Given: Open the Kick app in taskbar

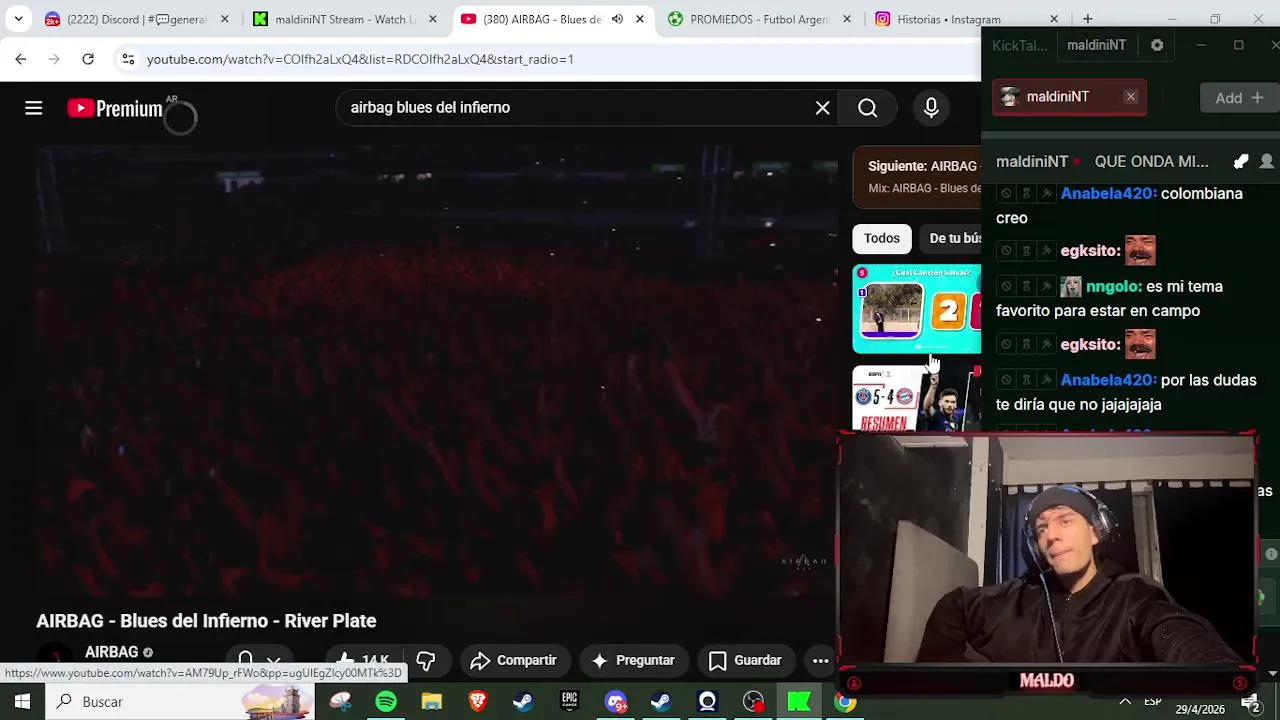Looking at the screenshot, I should click(x=799, y=702).
